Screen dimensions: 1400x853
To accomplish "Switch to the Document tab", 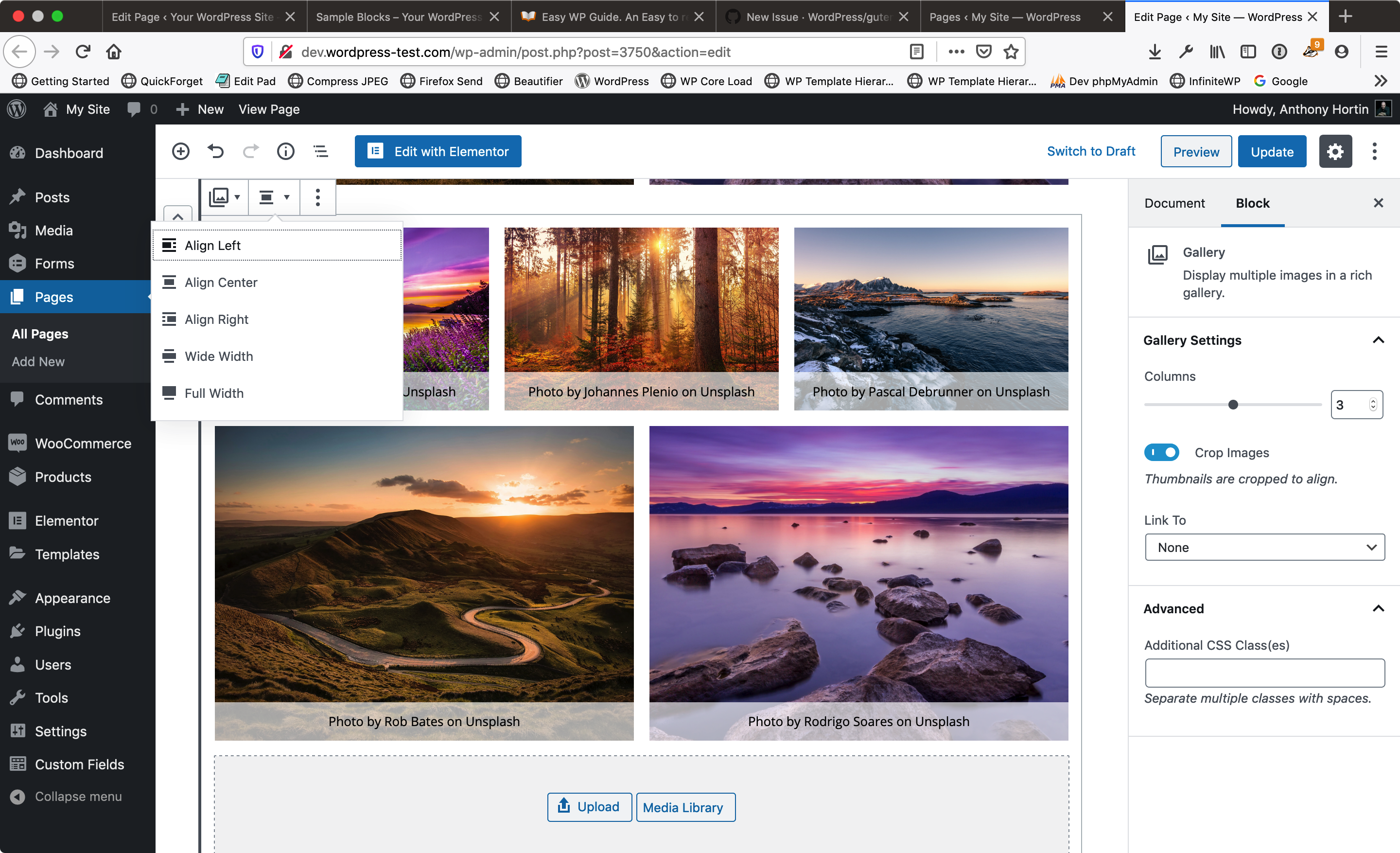I will pyautogui.click(x=1174, y=203).
